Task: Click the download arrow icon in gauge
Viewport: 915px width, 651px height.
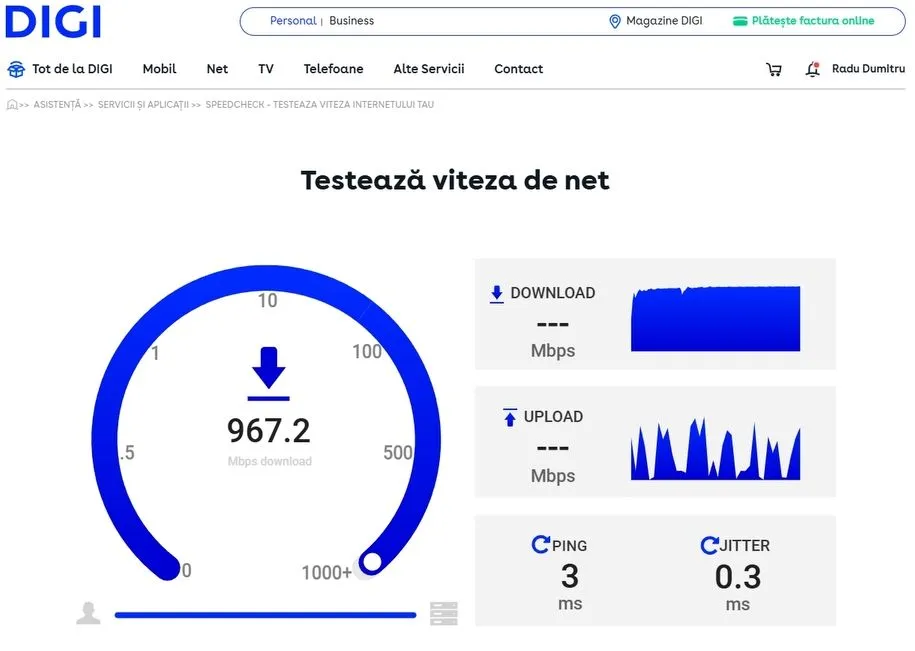Action: (x=269, y=370)
